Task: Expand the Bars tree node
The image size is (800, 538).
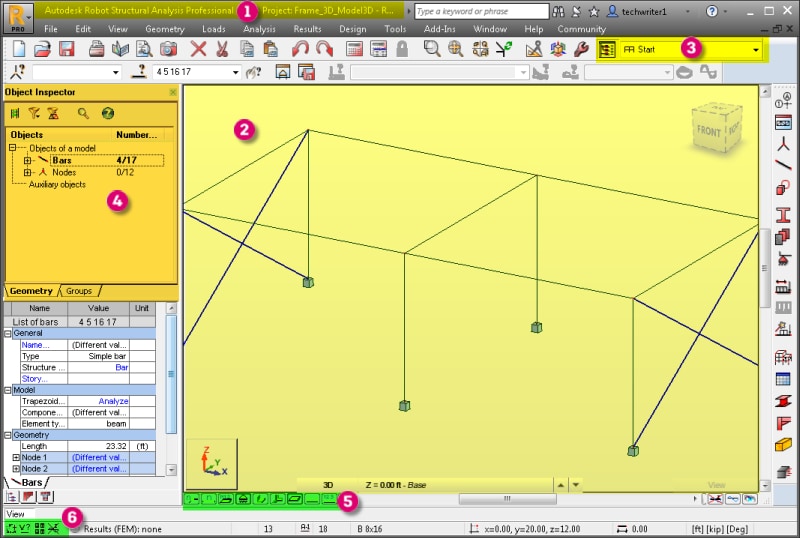Action: pyautogui.click(x=28, y=160)
